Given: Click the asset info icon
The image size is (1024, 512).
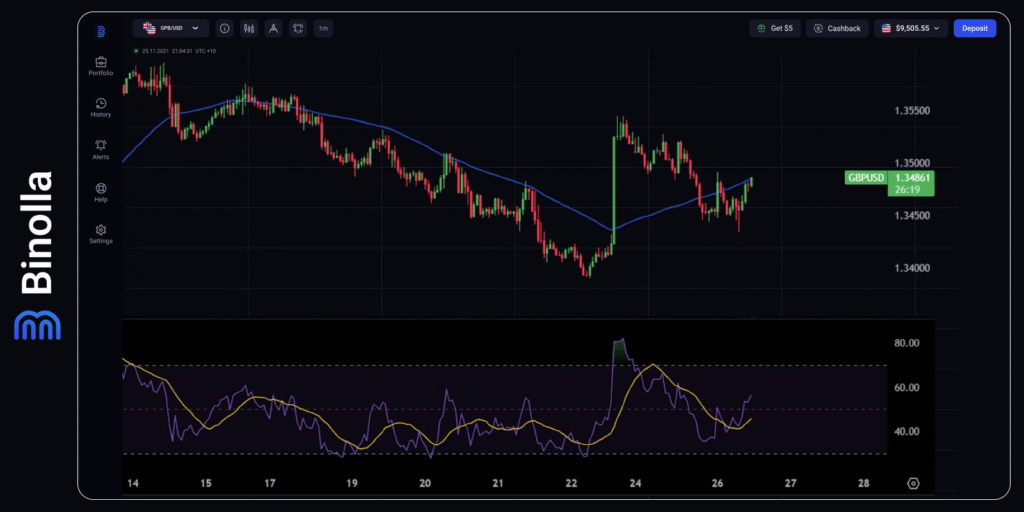Looking at the screenshot, I should (x=224, y=29).
